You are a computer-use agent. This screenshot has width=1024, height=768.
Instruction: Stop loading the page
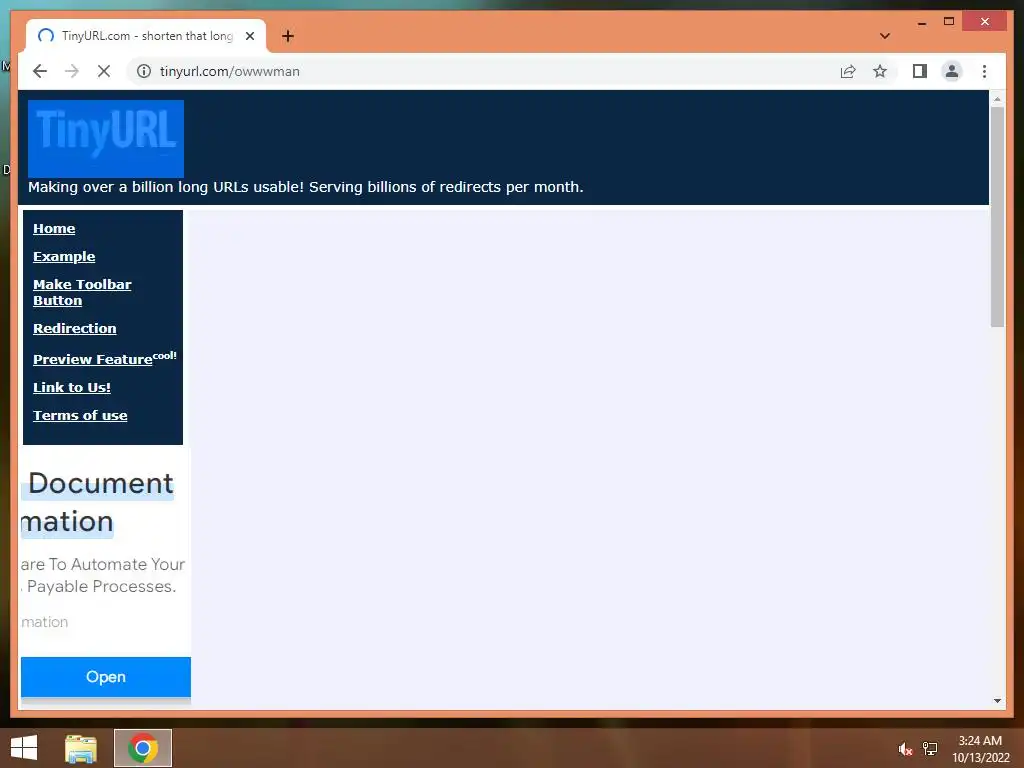pos(104,71)
